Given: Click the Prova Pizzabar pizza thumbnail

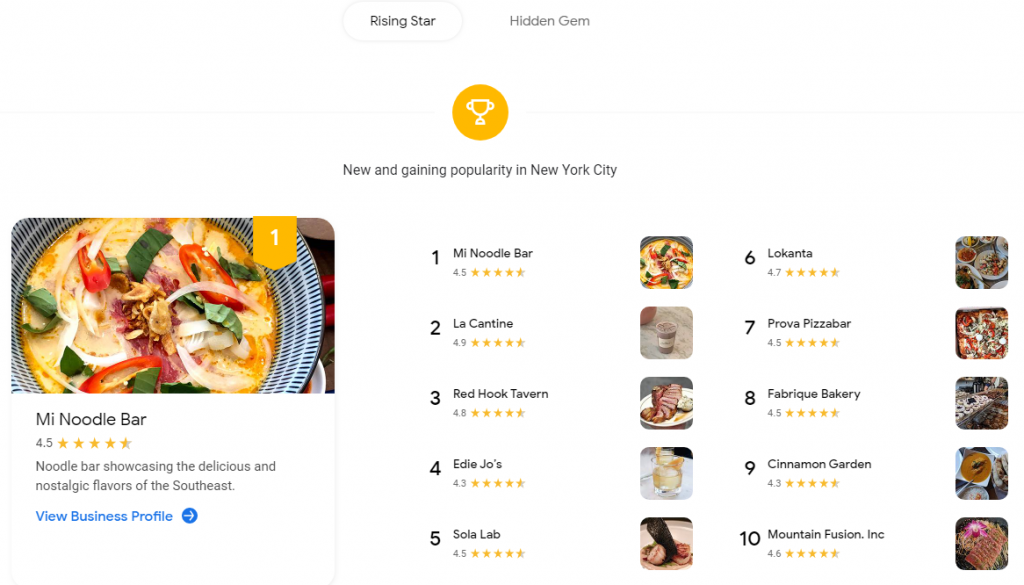Looking at the screenshot, I should [x=981, y=333].
